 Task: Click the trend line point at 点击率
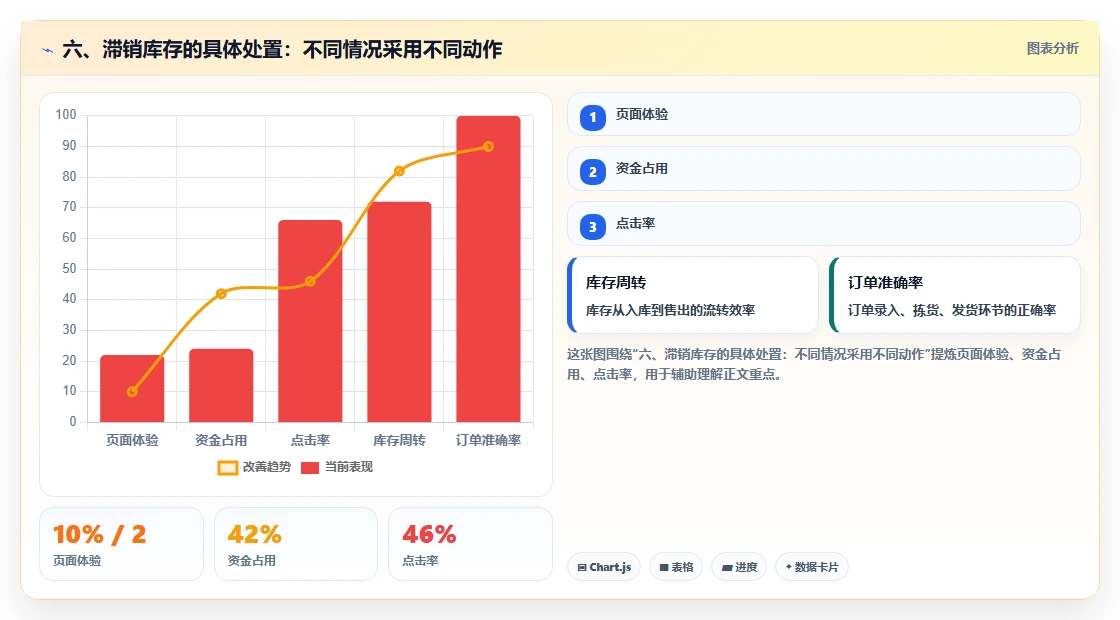(x=310, y=281)
